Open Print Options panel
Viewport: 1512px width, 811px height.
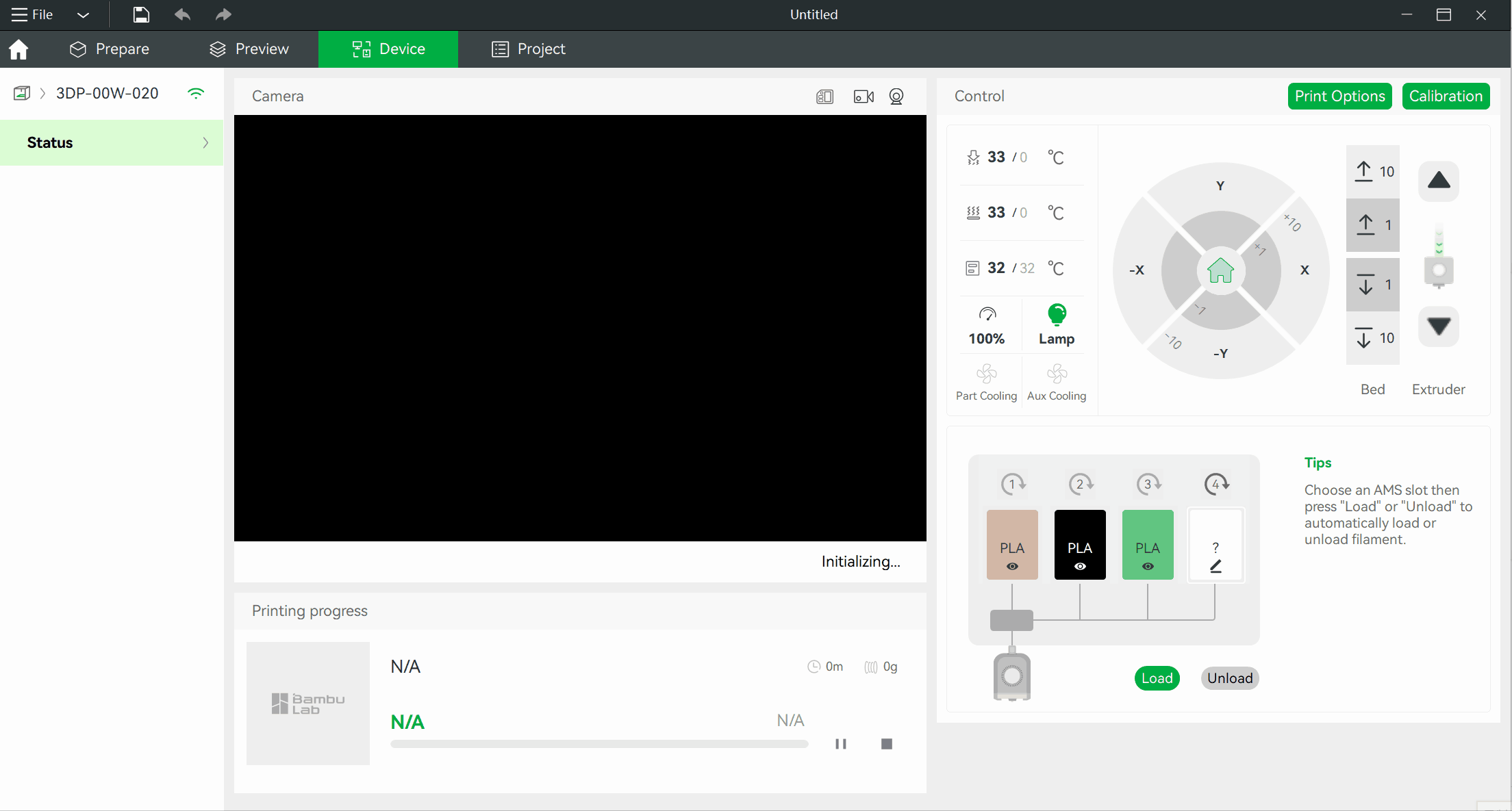[x=1339, y=96]
